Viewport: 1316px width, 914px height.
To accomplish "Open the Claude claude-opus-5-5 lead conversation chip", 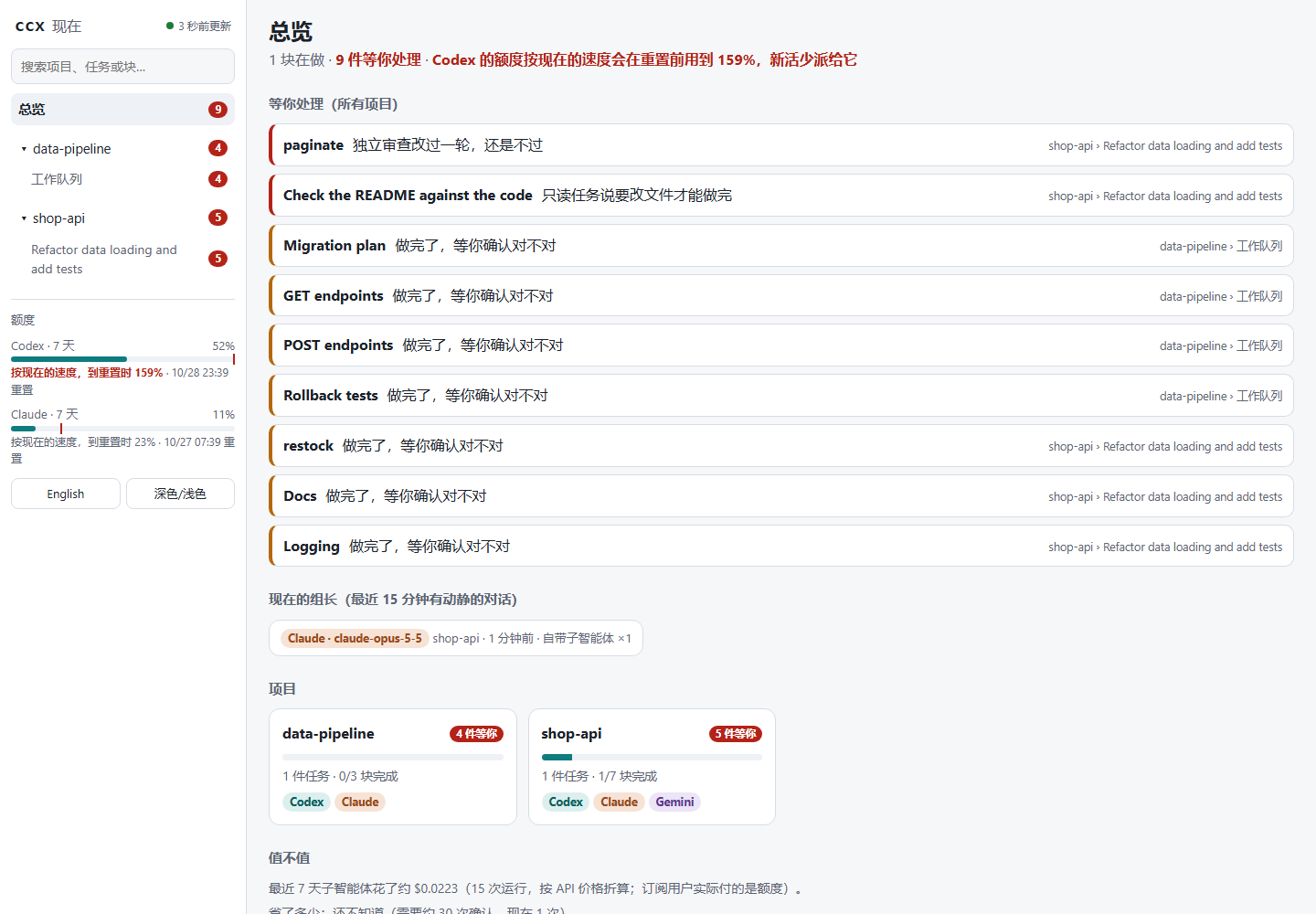I will point(456,638).
